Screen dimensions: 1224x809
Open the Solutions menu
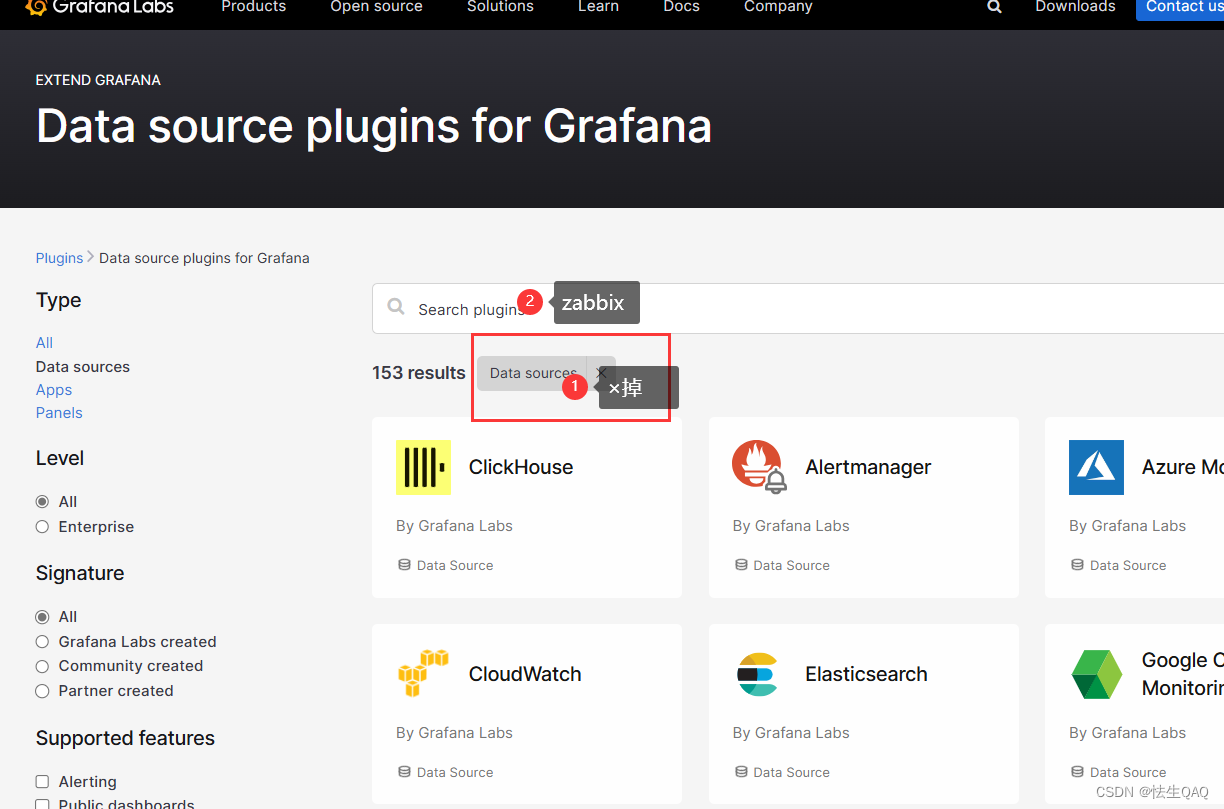pos(500,7)
